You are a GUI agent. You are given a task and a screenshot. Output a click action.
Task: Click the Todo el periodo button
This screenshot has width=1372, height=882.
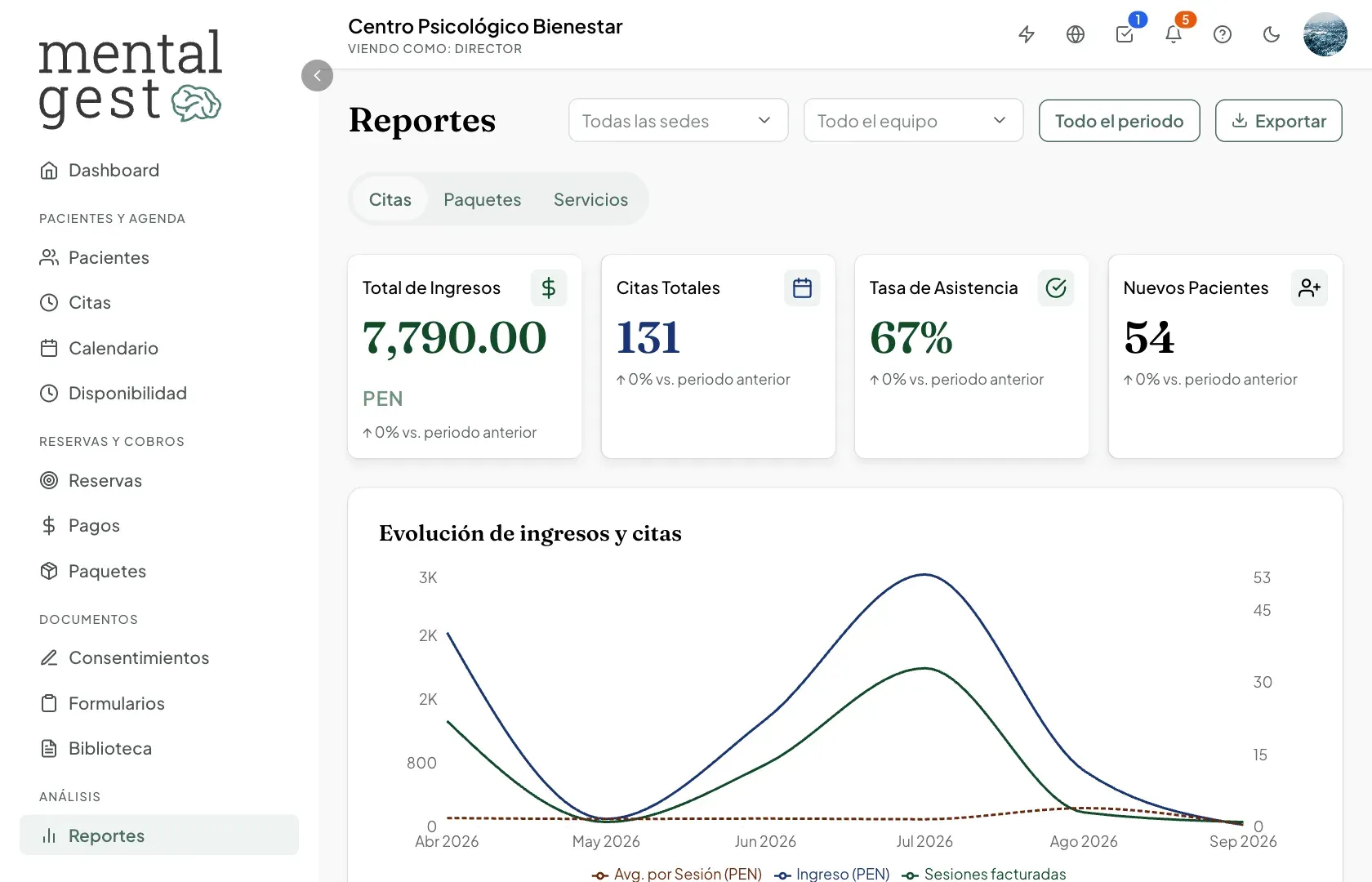click(x=1119, y=121)
